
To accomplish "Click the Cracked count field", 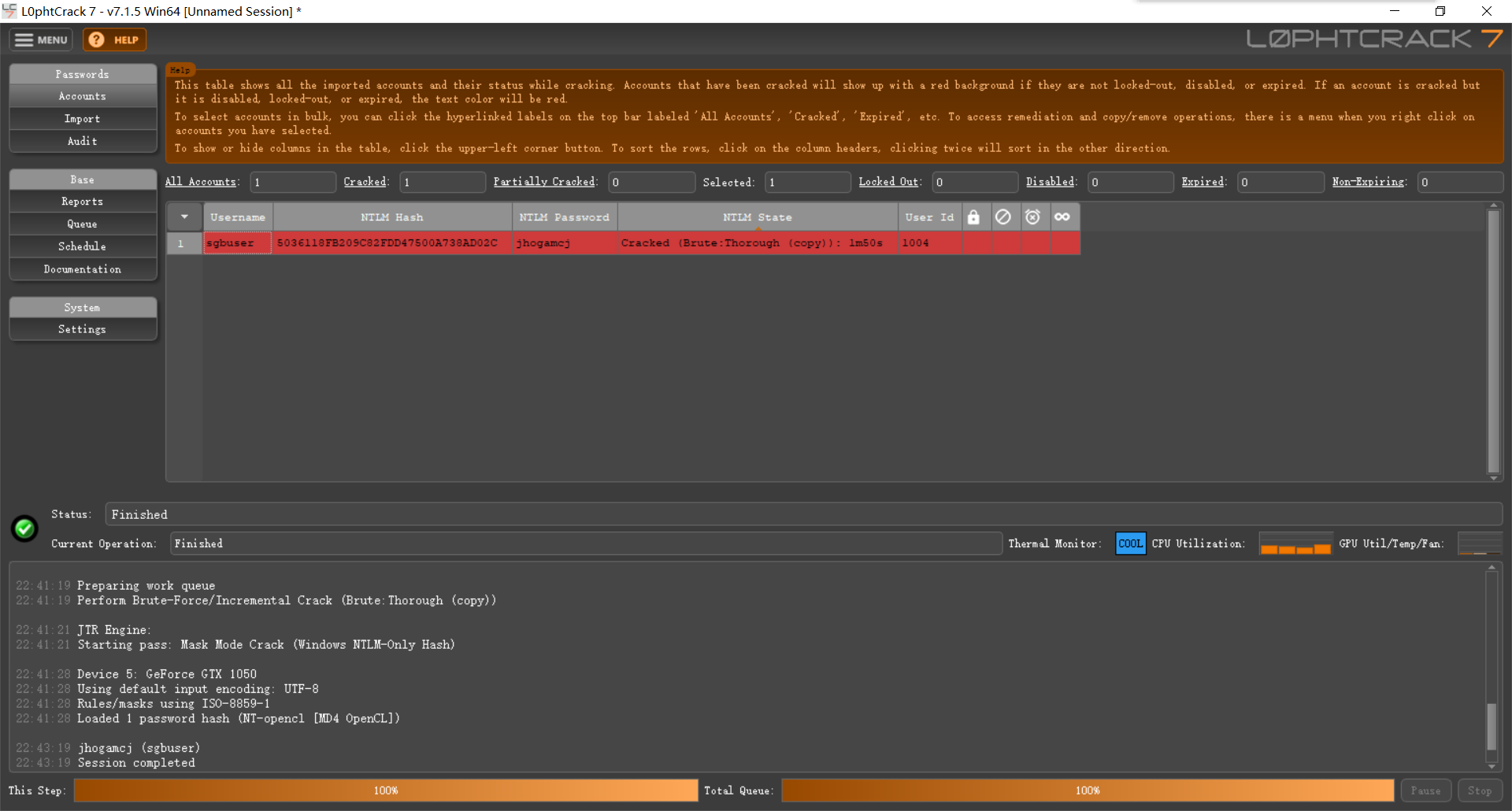I will 443,182.
